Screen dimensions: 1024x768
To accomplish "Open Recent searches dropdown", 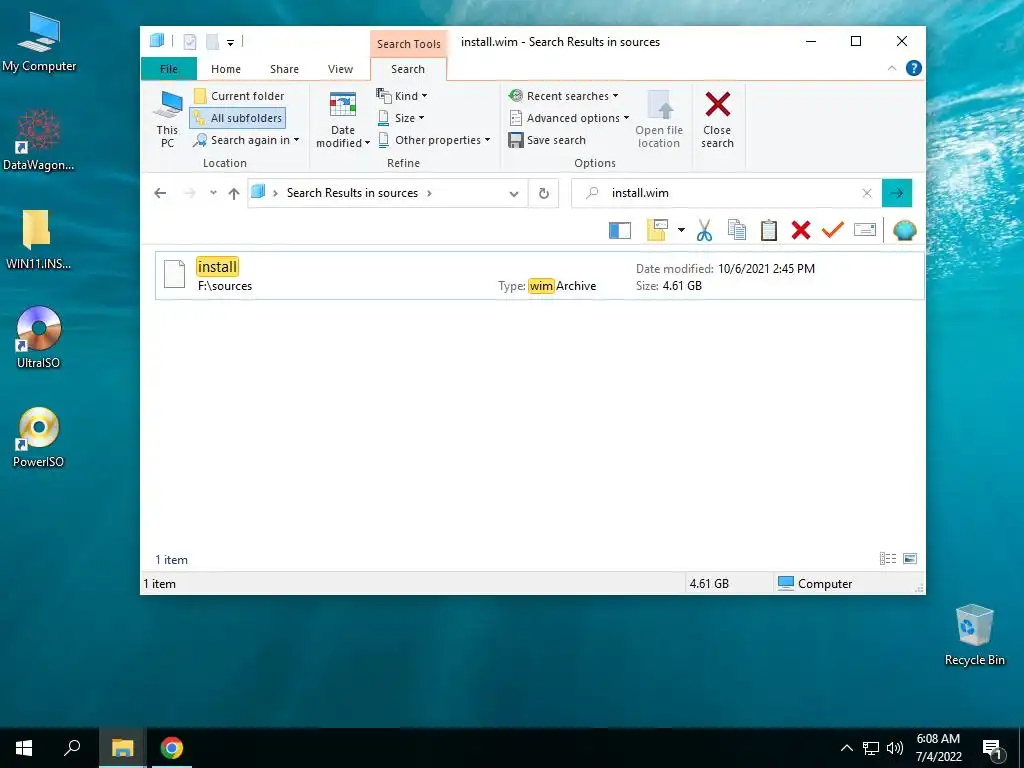I will click(563, 96).
